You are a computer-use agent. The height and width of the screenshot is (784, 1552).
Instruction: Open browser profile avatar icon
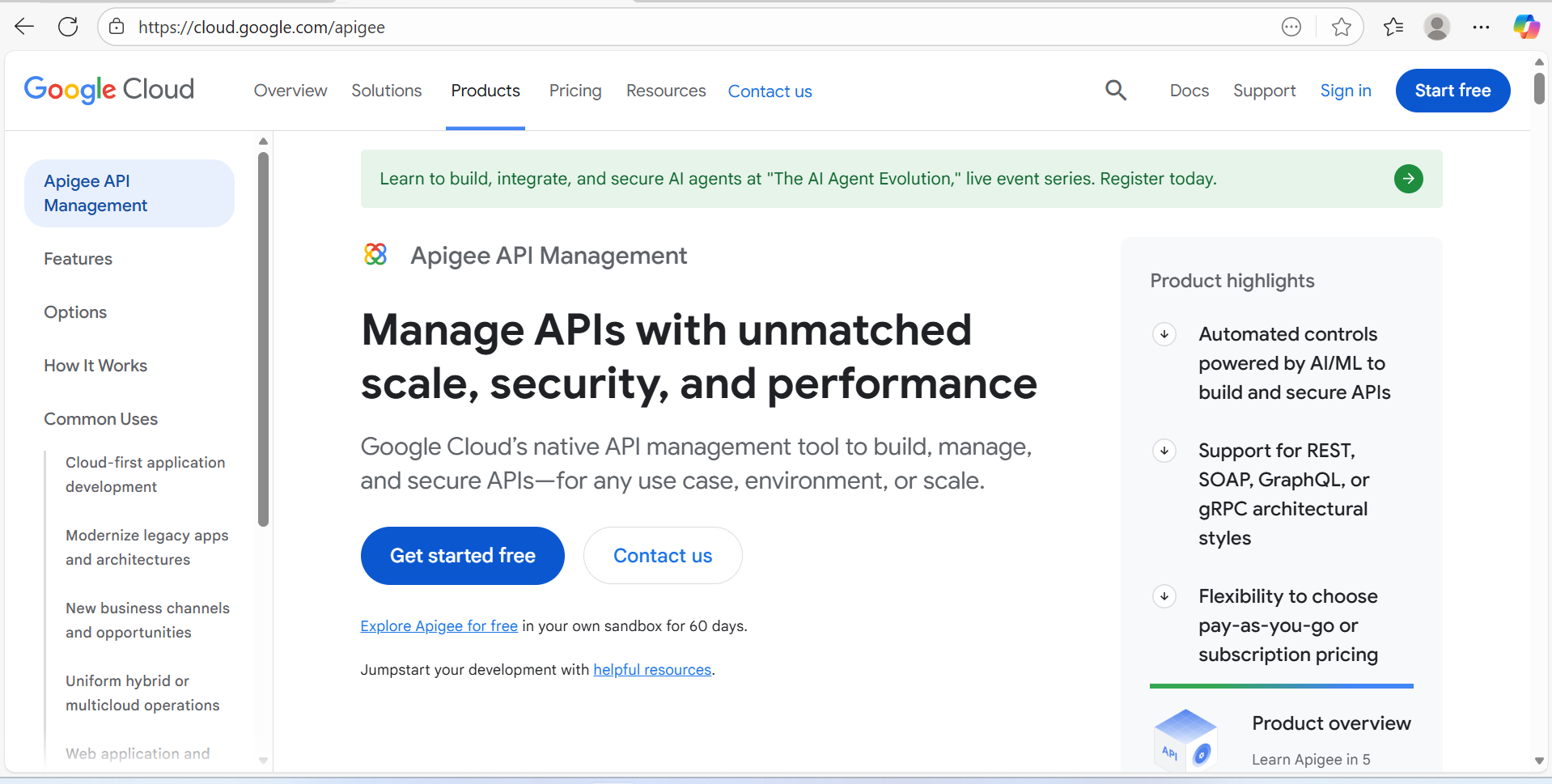click(1436, 27)
